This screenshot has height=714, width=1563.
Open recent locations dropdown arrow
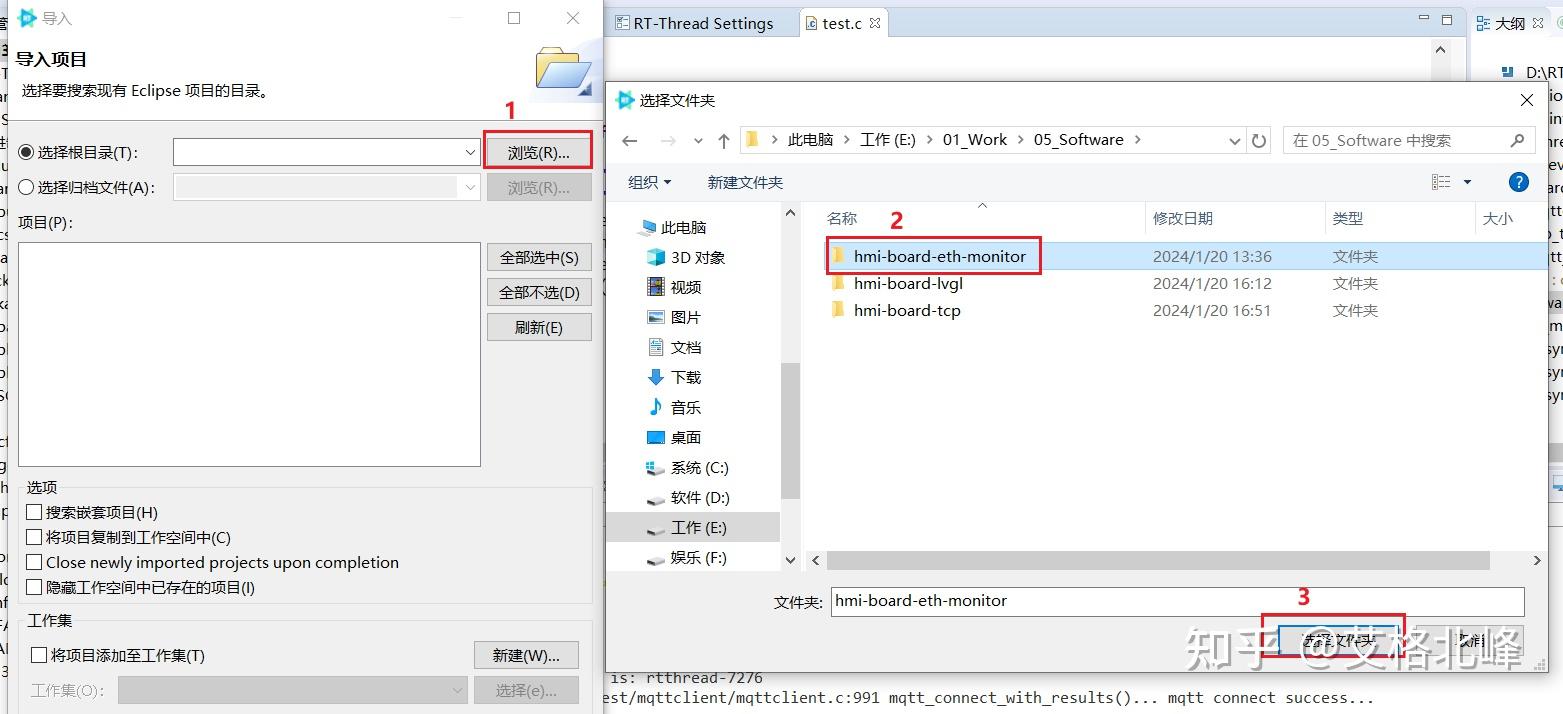click(698, 141)
